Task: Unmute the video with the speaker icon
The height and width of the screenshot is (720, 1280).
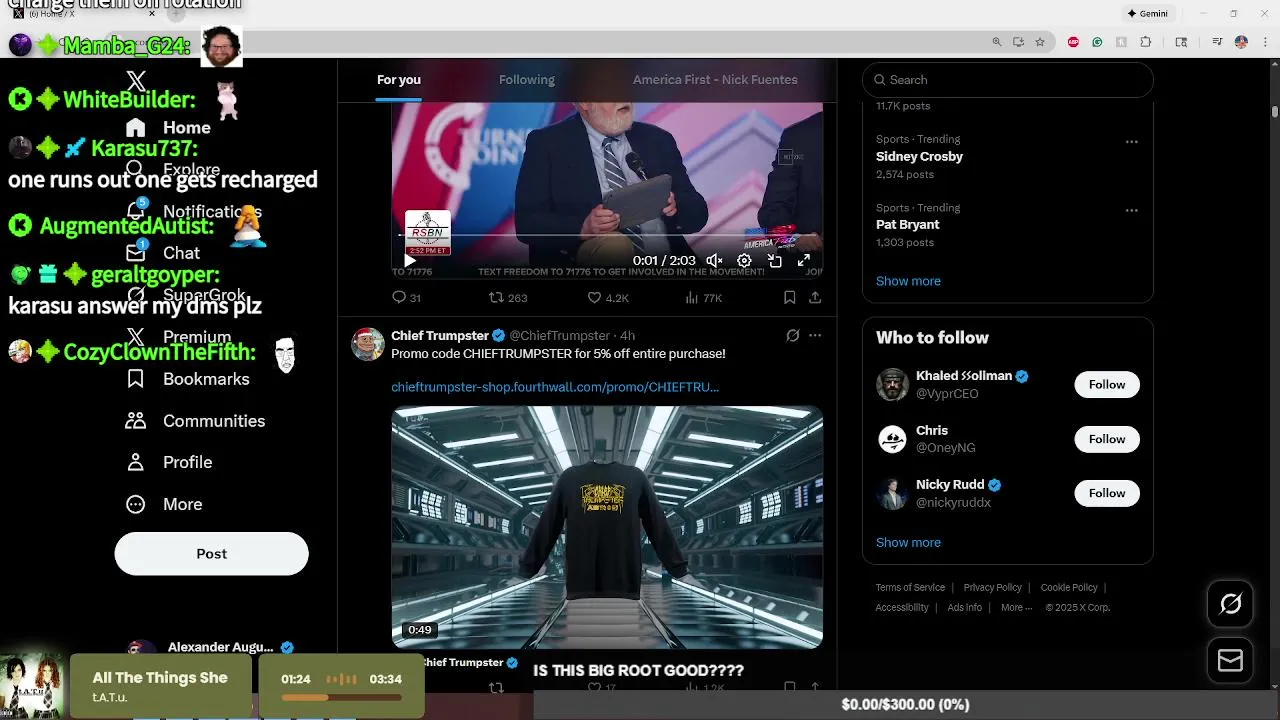Action: tap(714, 261)
